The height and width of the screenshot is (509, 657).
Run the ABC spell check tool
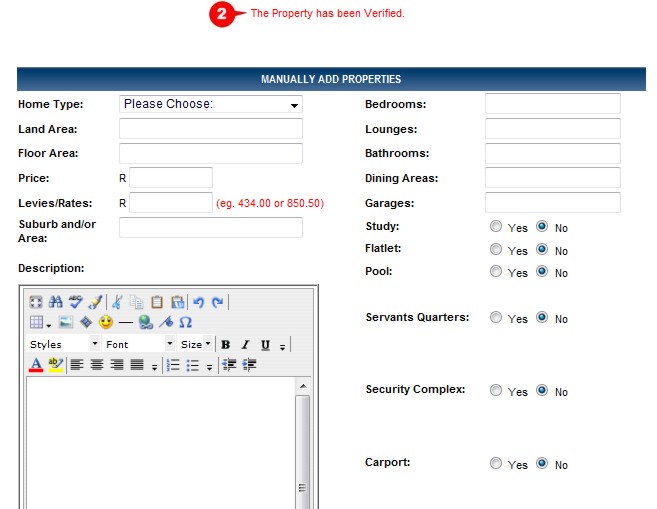75,302
